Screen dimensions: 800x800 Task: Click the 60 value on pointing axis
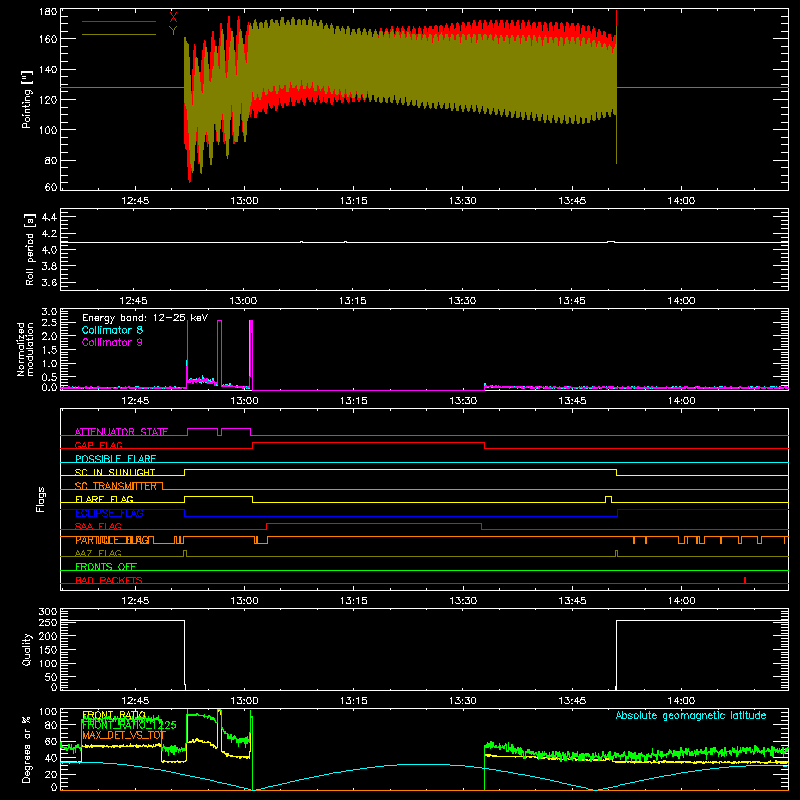pos(51,187)
